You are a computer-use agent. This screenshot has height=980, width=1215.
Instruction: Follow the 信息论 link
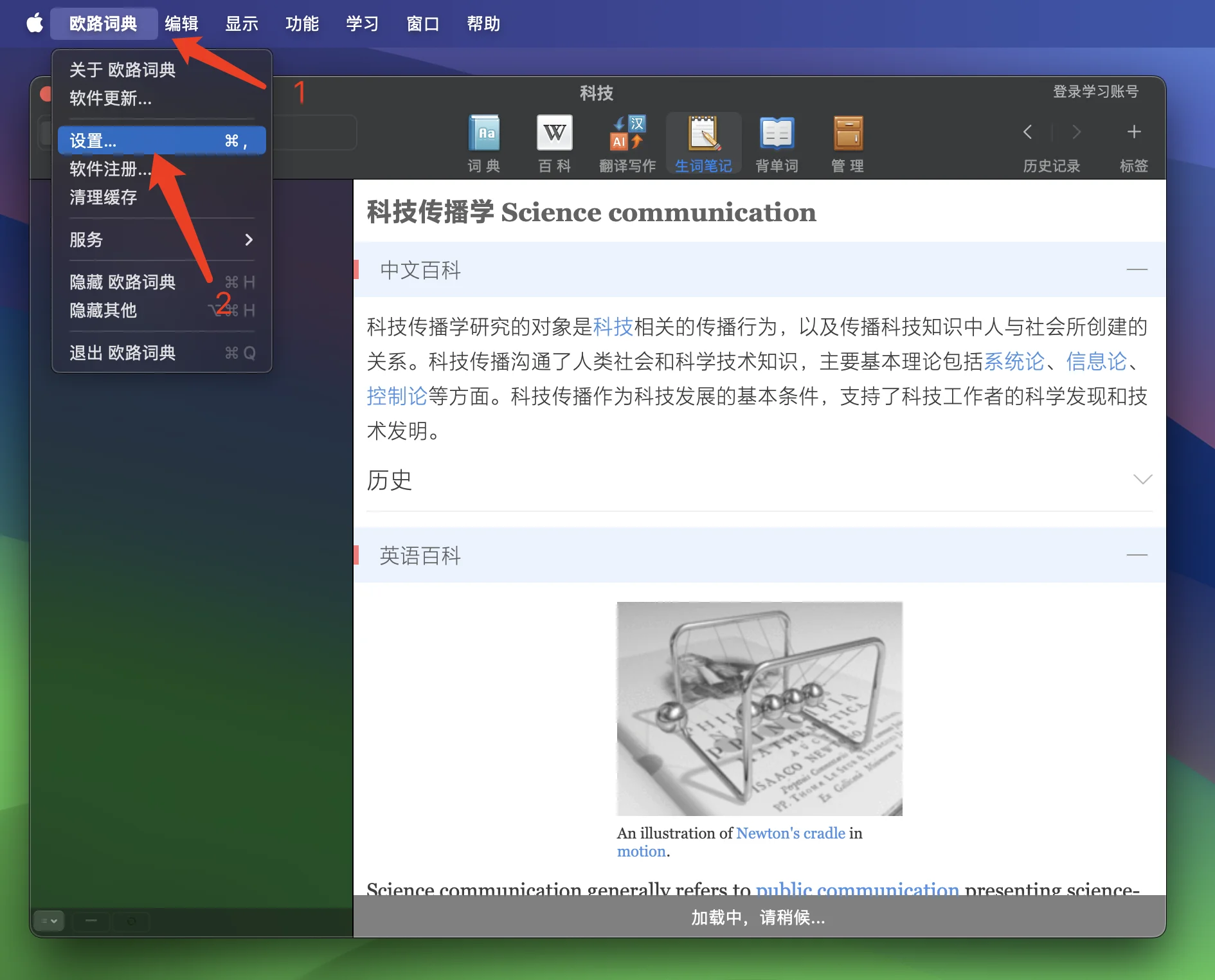(1097, 361)
